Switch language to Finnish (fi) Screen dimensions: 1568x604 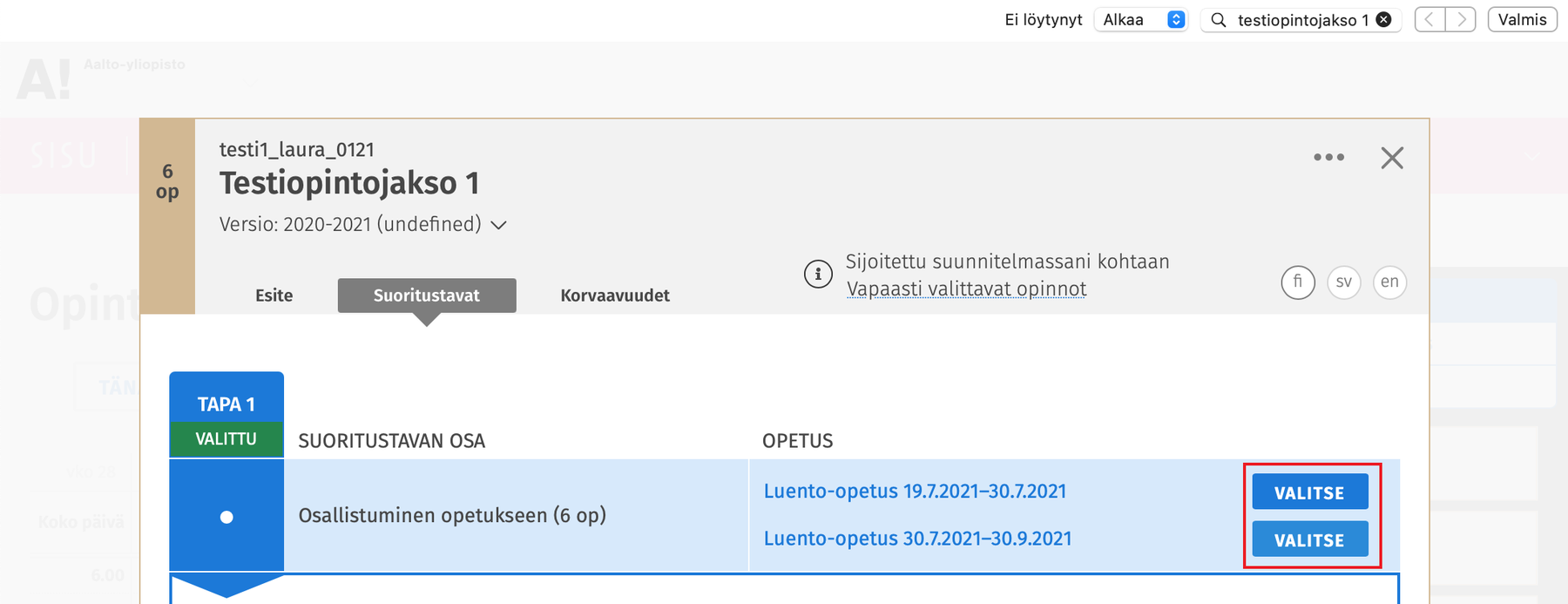[x=1298, y=282]
